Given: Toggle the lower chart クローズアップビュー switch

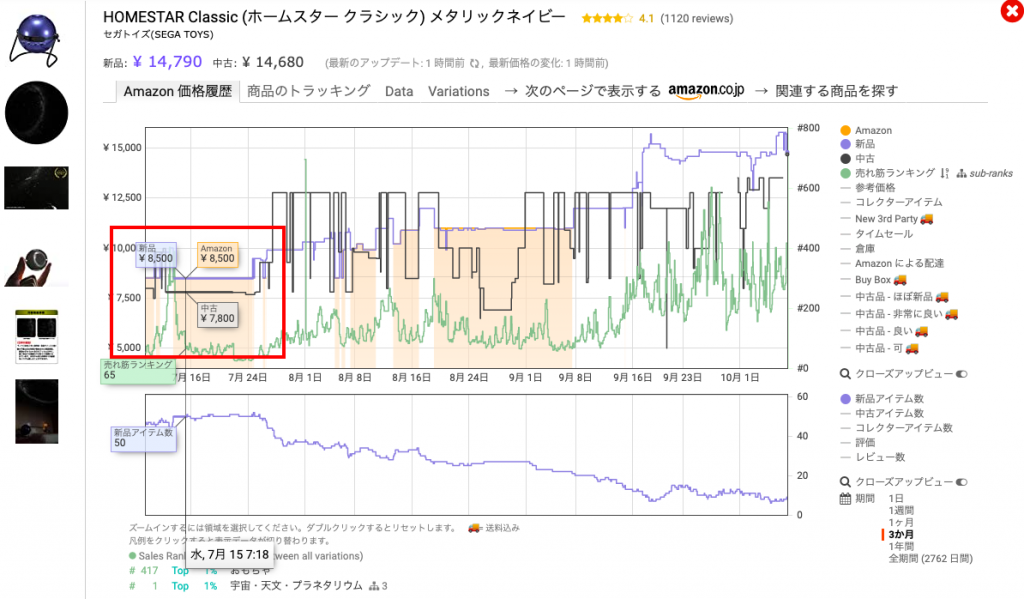Looking at the screenshot, I should pos(962,481).
